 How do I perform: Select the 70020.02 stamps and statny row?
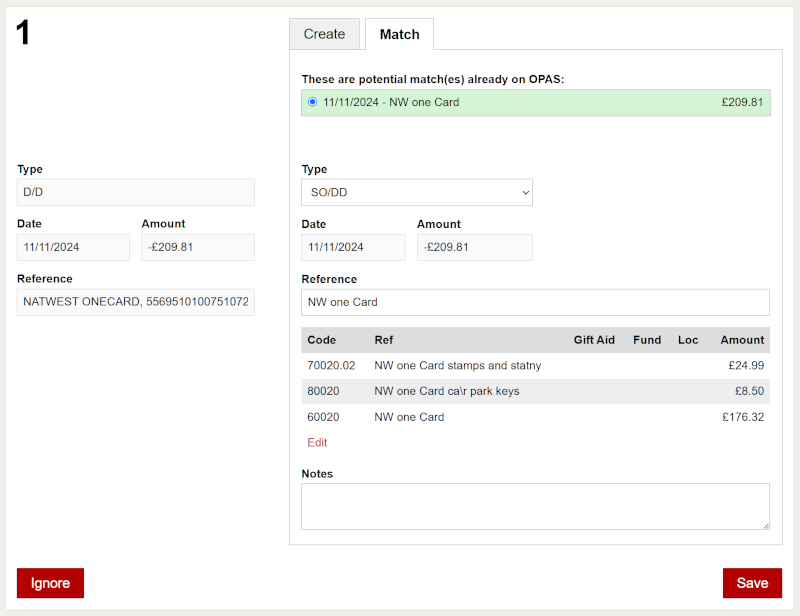535,365
